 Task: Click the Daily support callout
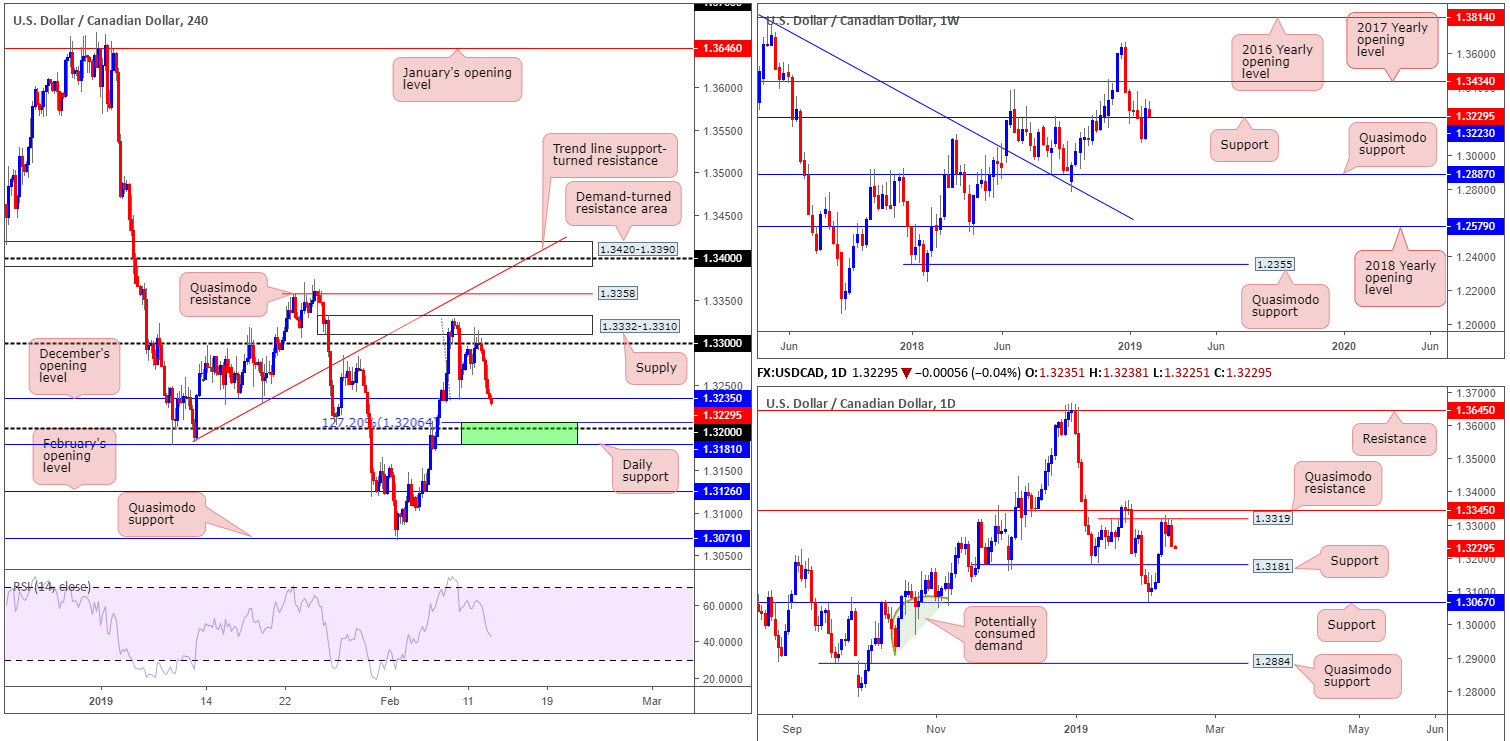(645, 469)
